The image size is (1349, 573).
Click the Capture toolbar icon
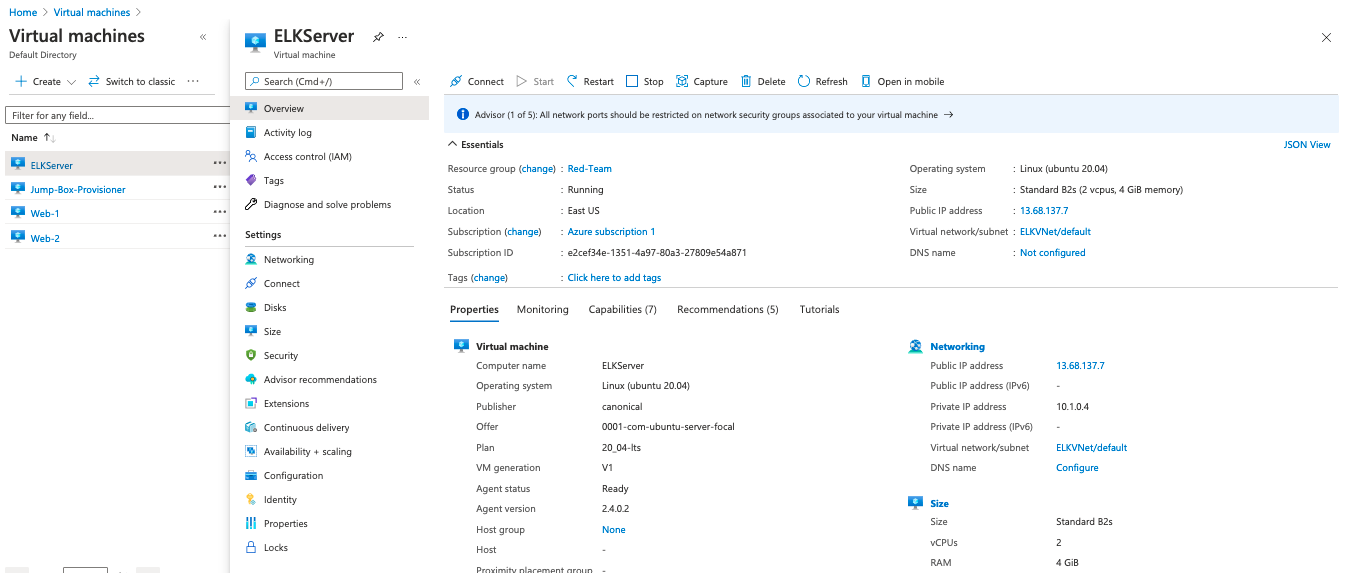point(682,81)
